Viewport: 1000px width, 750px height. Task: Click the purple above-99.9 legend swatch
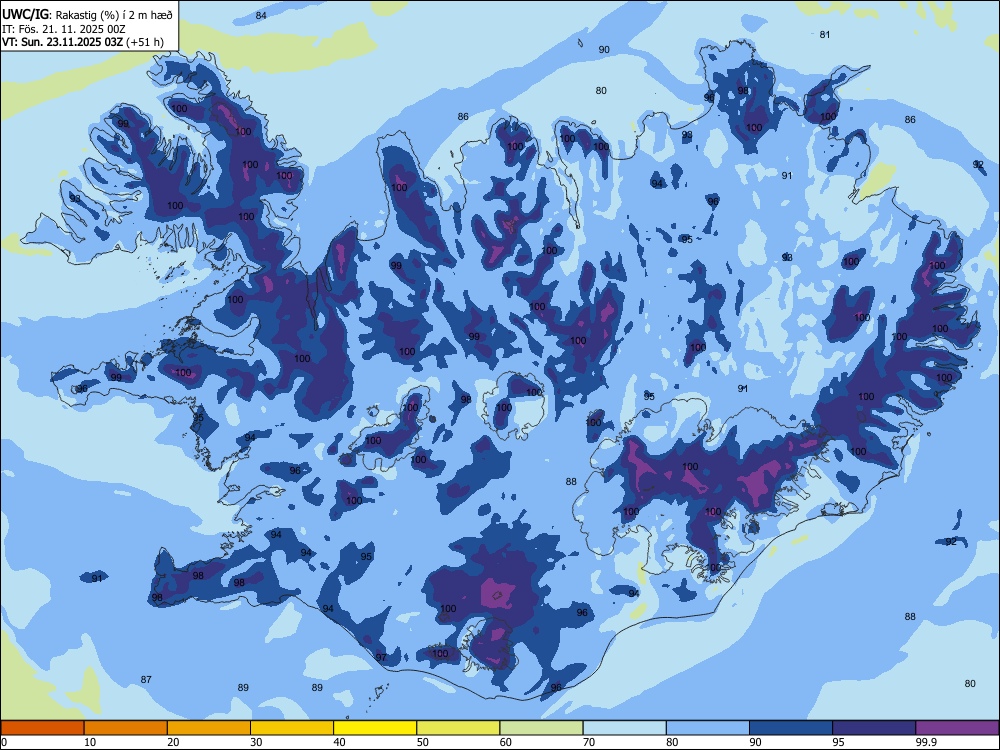[957, 728]
